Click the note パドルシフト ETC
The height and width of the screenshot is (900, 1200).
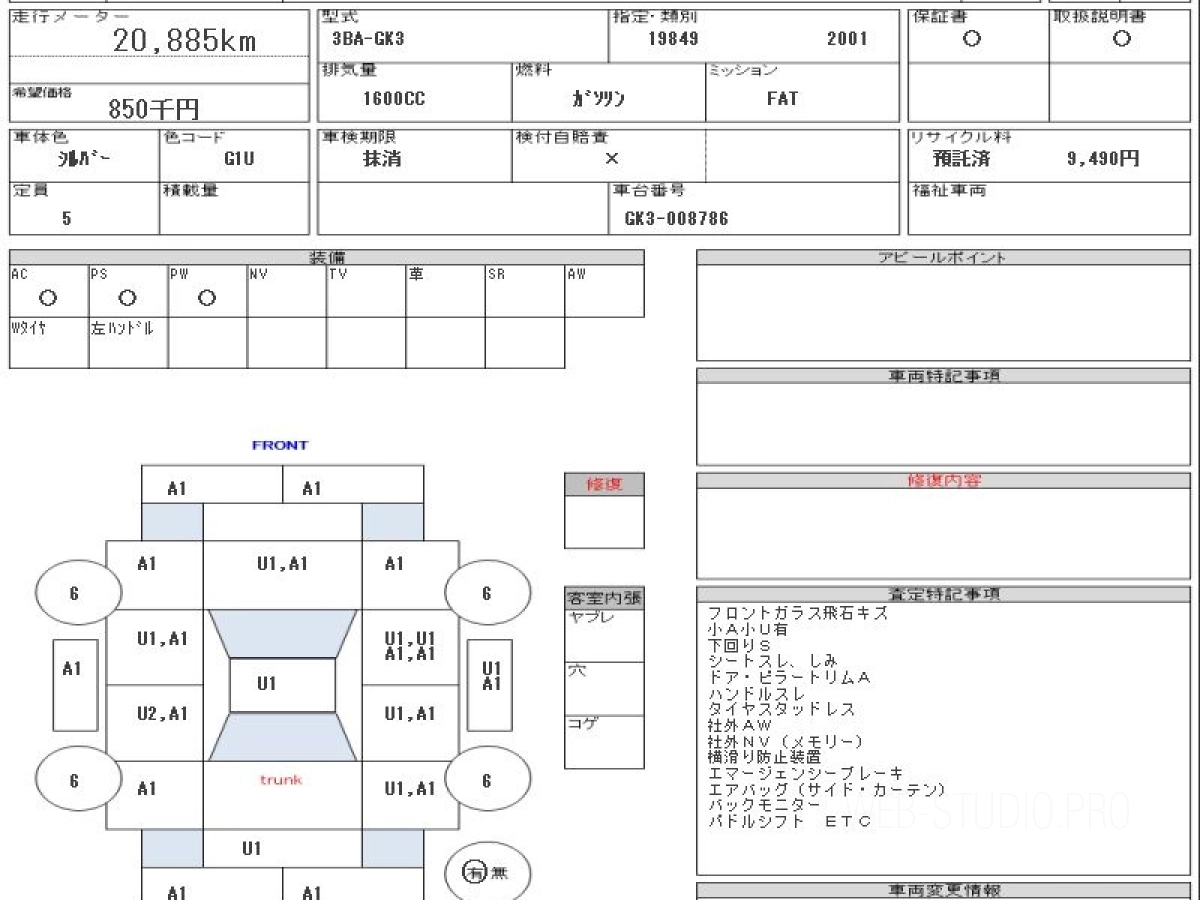[789, 821]
